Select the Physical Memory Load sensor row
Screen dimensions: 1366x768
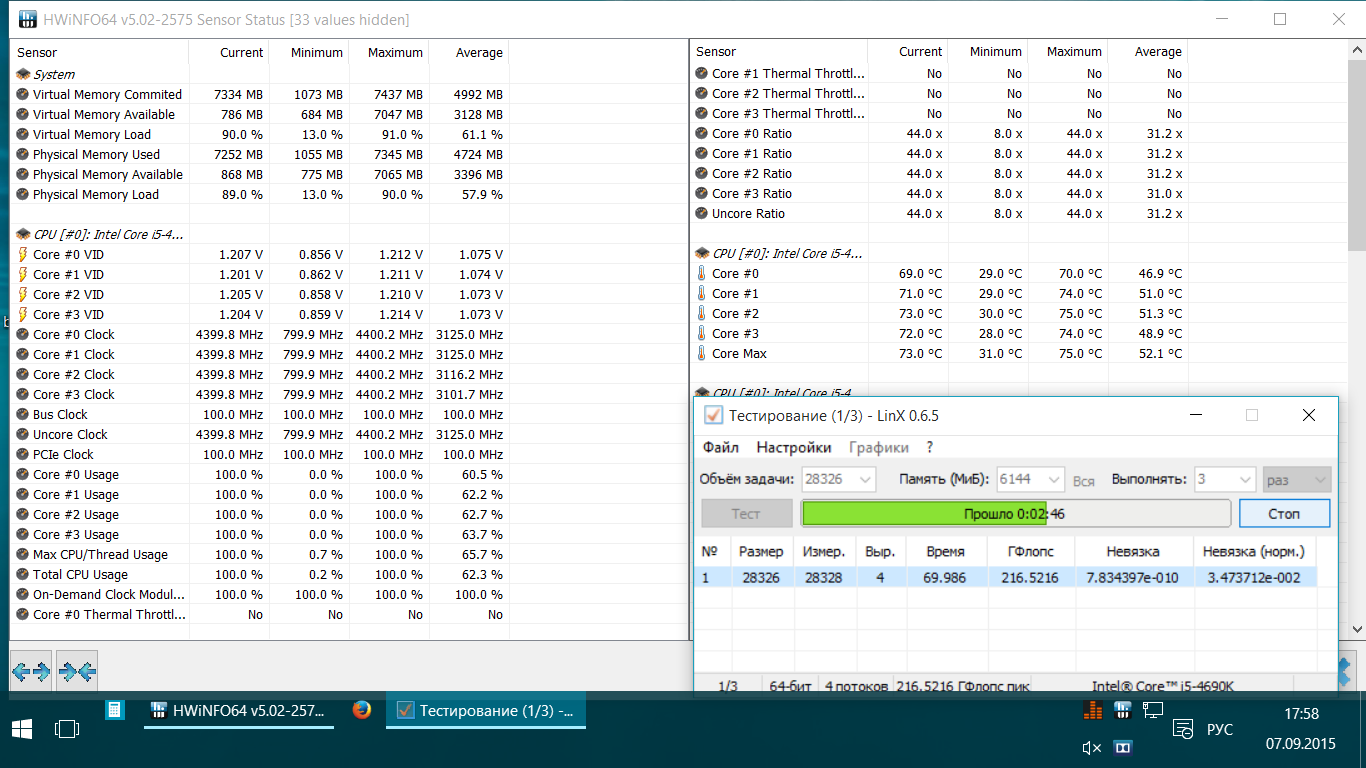coord(260,194)
